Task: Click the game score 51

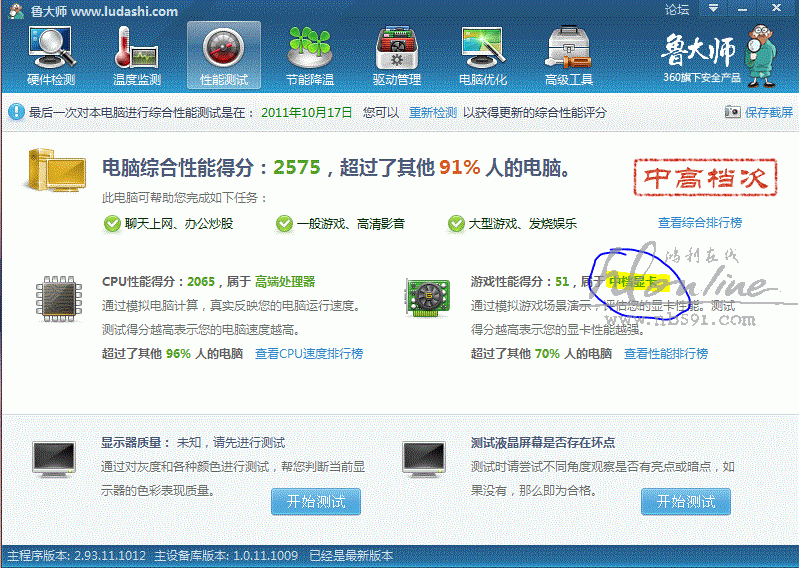Action: coord(562,282)
